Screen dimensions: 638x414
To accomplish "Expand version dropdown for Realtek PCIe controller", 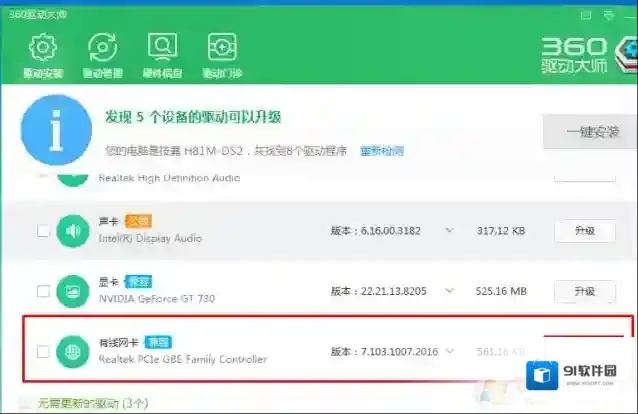I will (450, 351).
